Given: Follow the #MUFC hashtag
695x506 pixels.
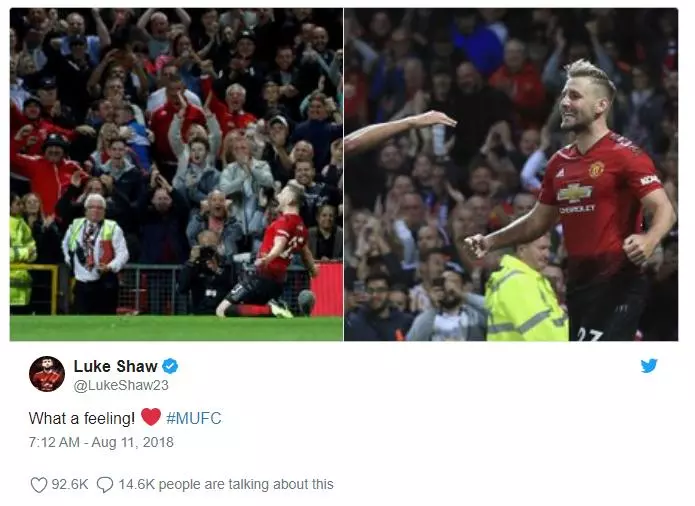Looking at the screenshot, I should (194, 418).
